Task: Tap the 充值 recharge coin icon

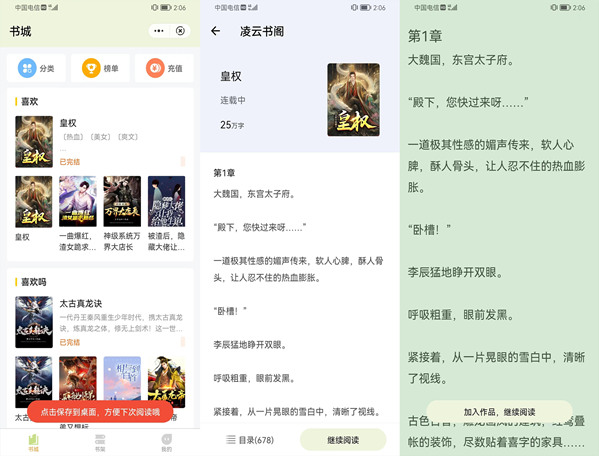Action: [x=155, y=68]
